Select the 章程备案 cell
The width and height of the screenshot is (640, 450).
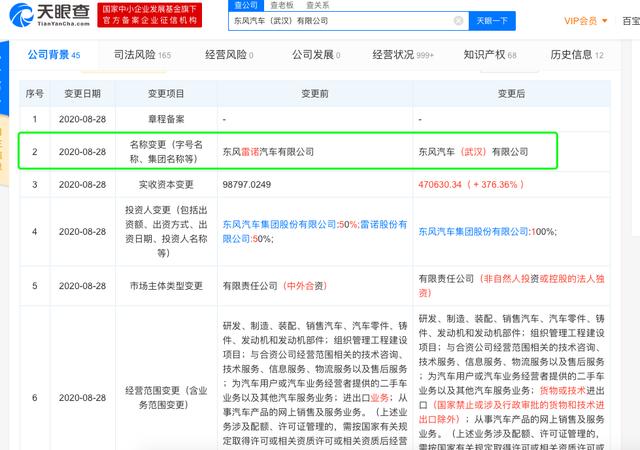tap(166, 119)
